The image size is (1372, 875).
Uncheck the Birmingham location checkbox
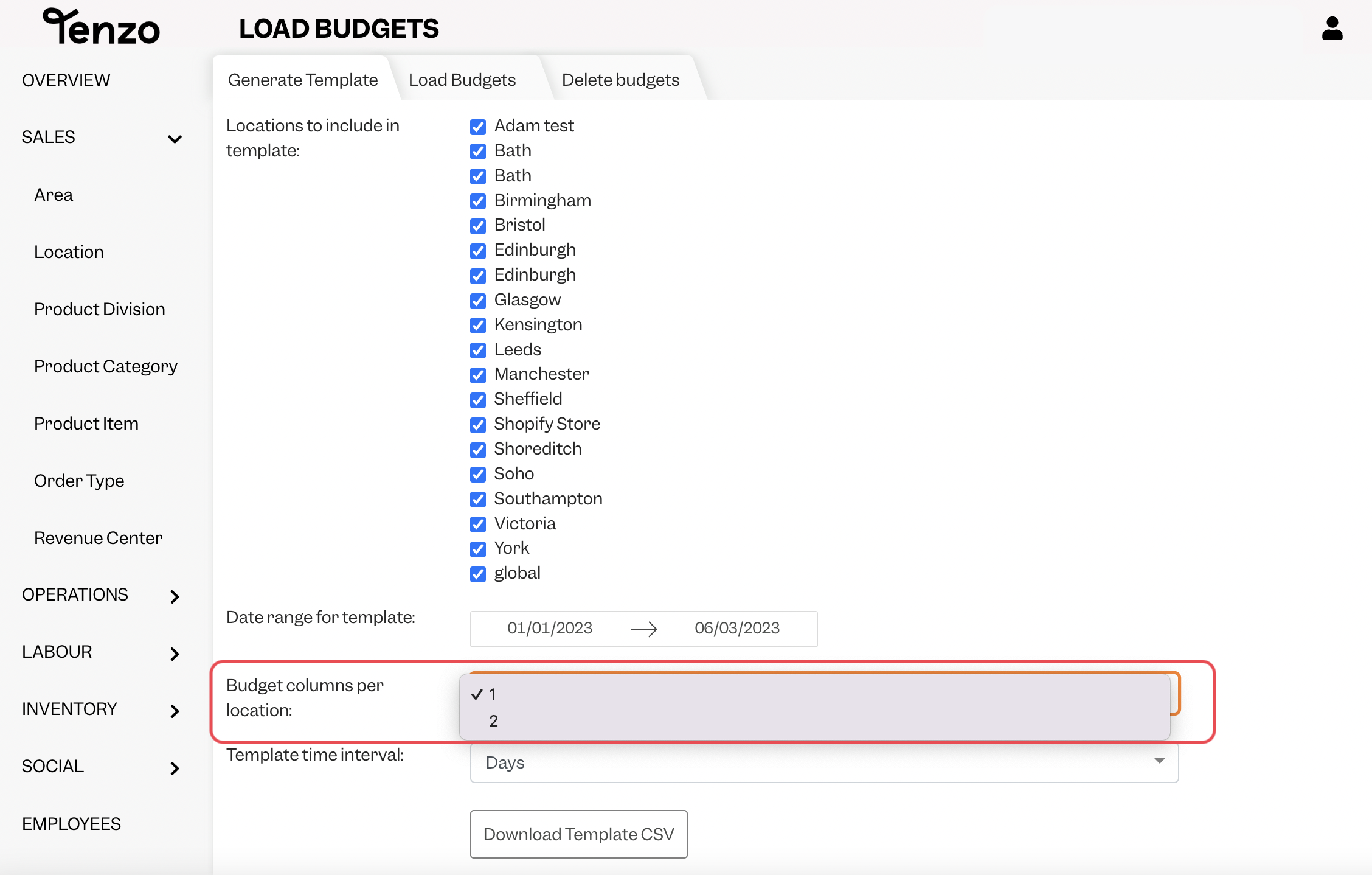478,201
